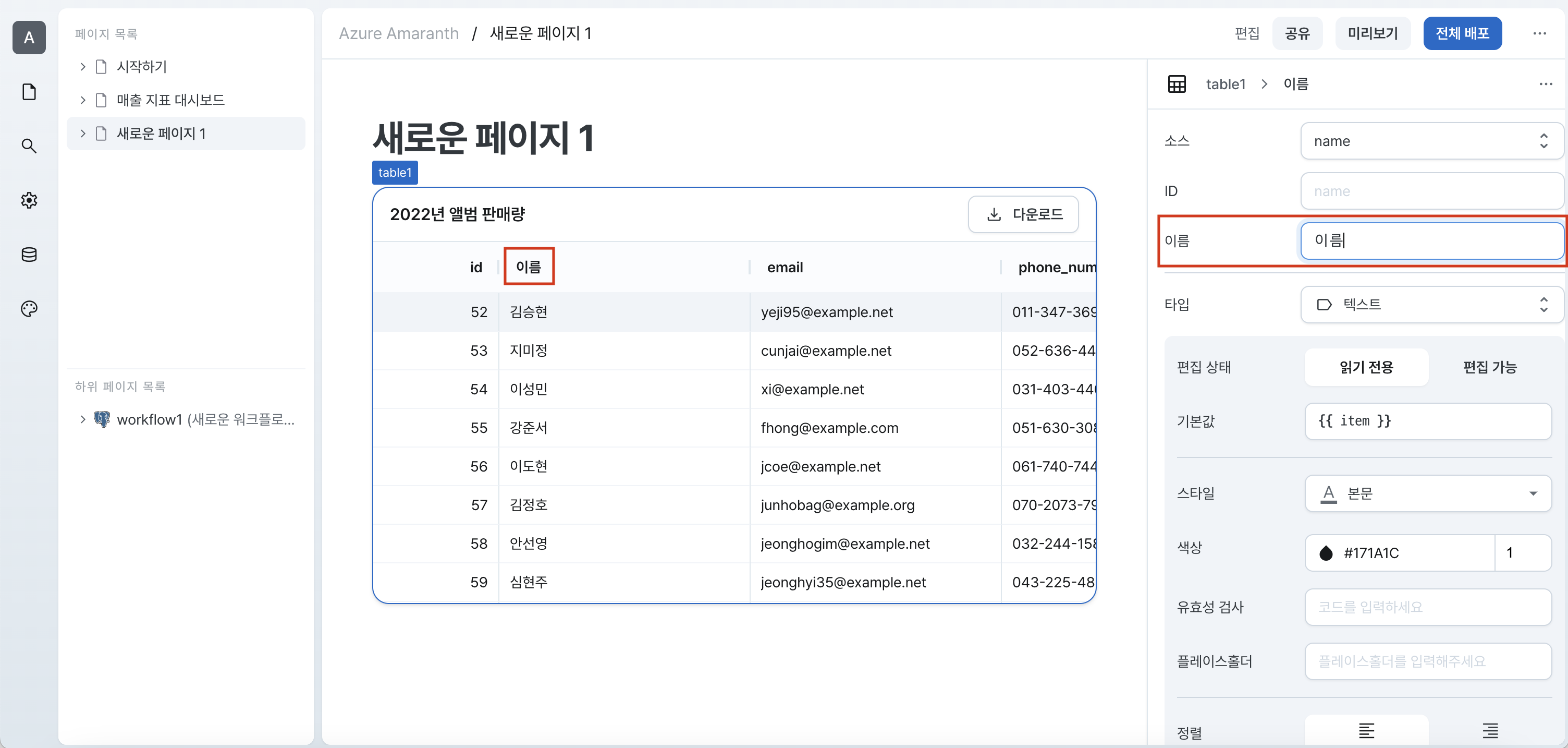Select right text alignment
This screenshot has height=748, width=1568.
coord(1489,730)
